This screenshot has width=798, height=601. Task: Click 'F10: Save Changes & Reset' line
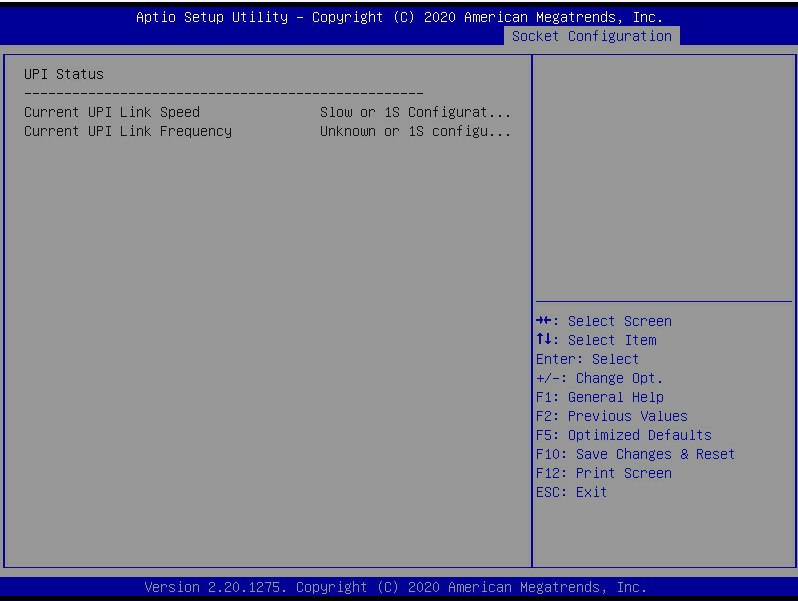click(x=636, y=454)
